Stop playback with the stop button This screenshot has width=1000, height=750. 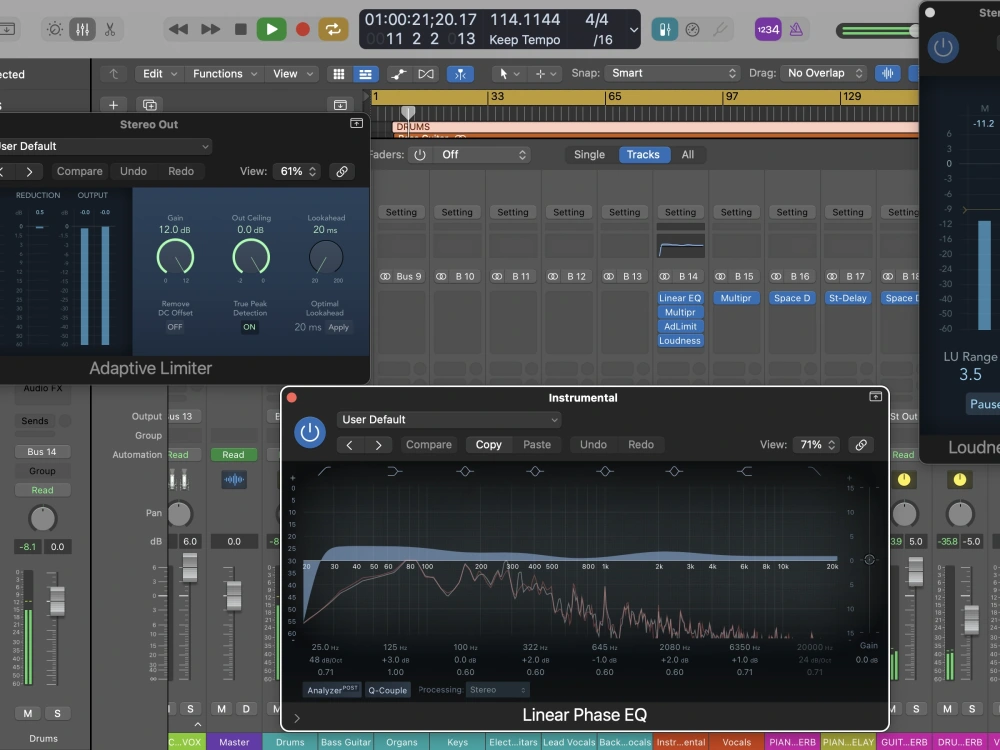coord(240,29)
